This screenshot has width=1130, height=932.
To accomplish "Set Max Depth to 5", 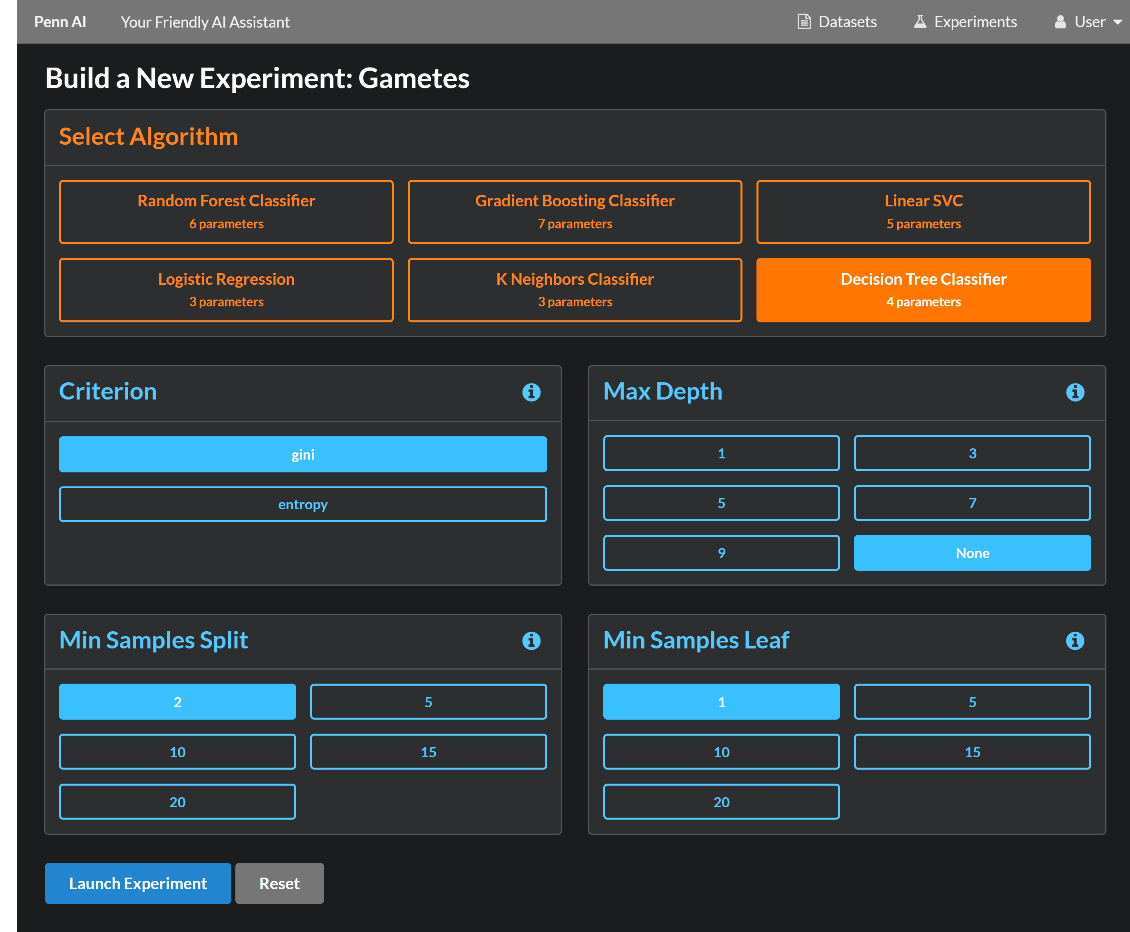I will (721, 503).
